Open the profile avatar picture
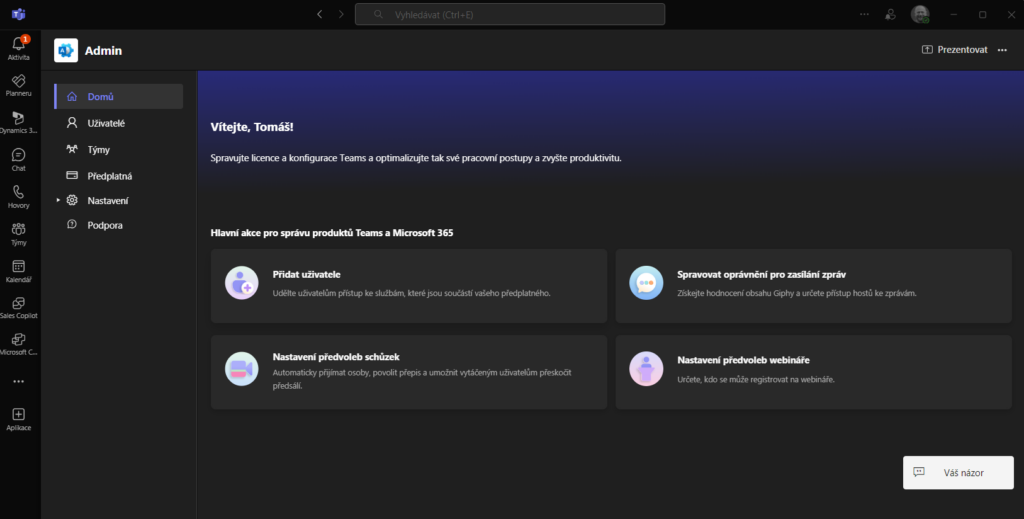Image resolution: width=1024 pixels, height=519 pixels. (920, 14)
